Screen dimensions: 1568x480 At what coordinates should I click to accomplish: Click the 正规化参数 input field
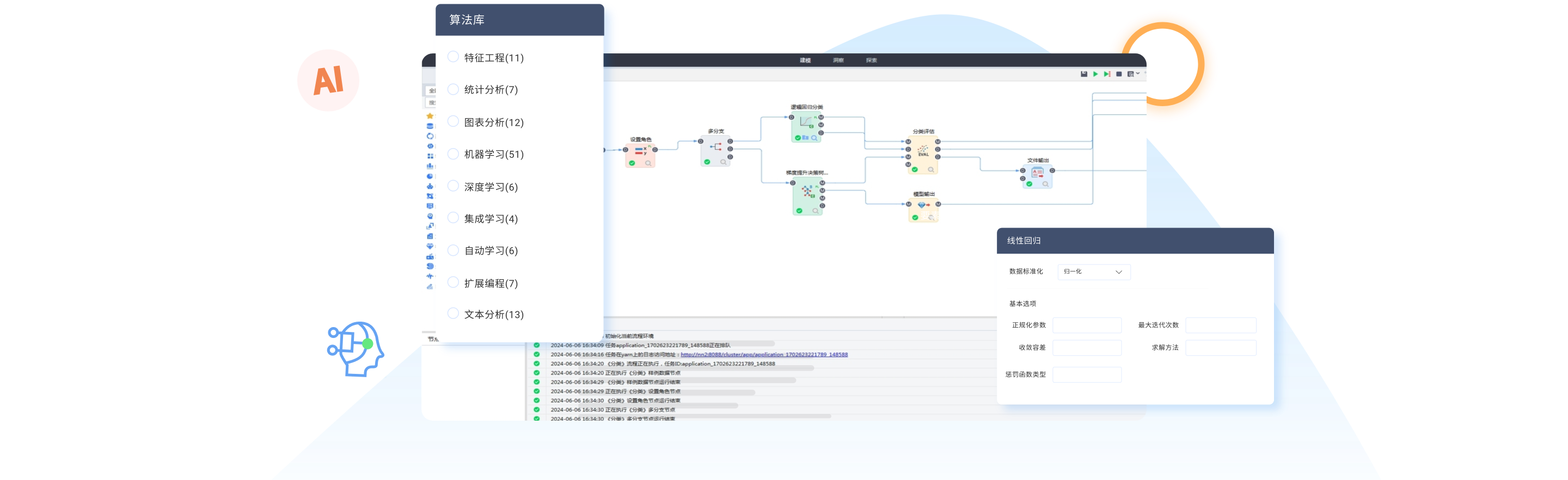pos(1087,325)
